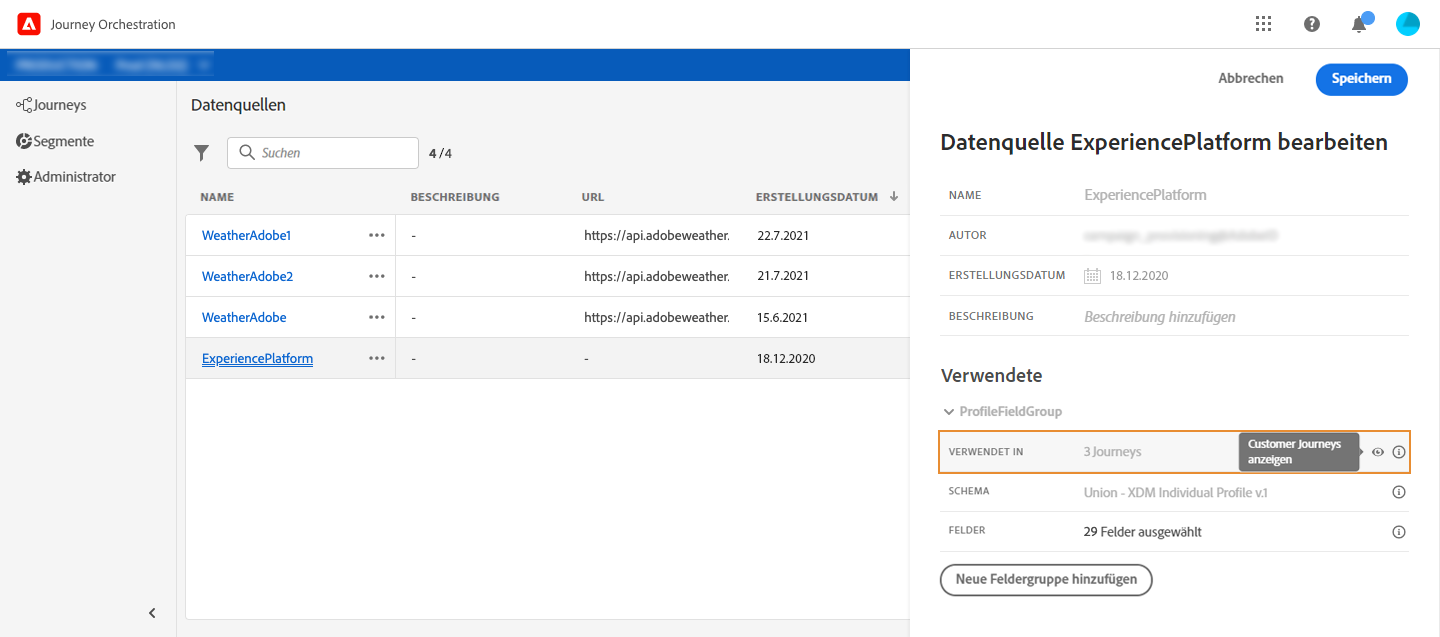
Task: Click the Adobe logo icon
Action: (x=29, y=24)
